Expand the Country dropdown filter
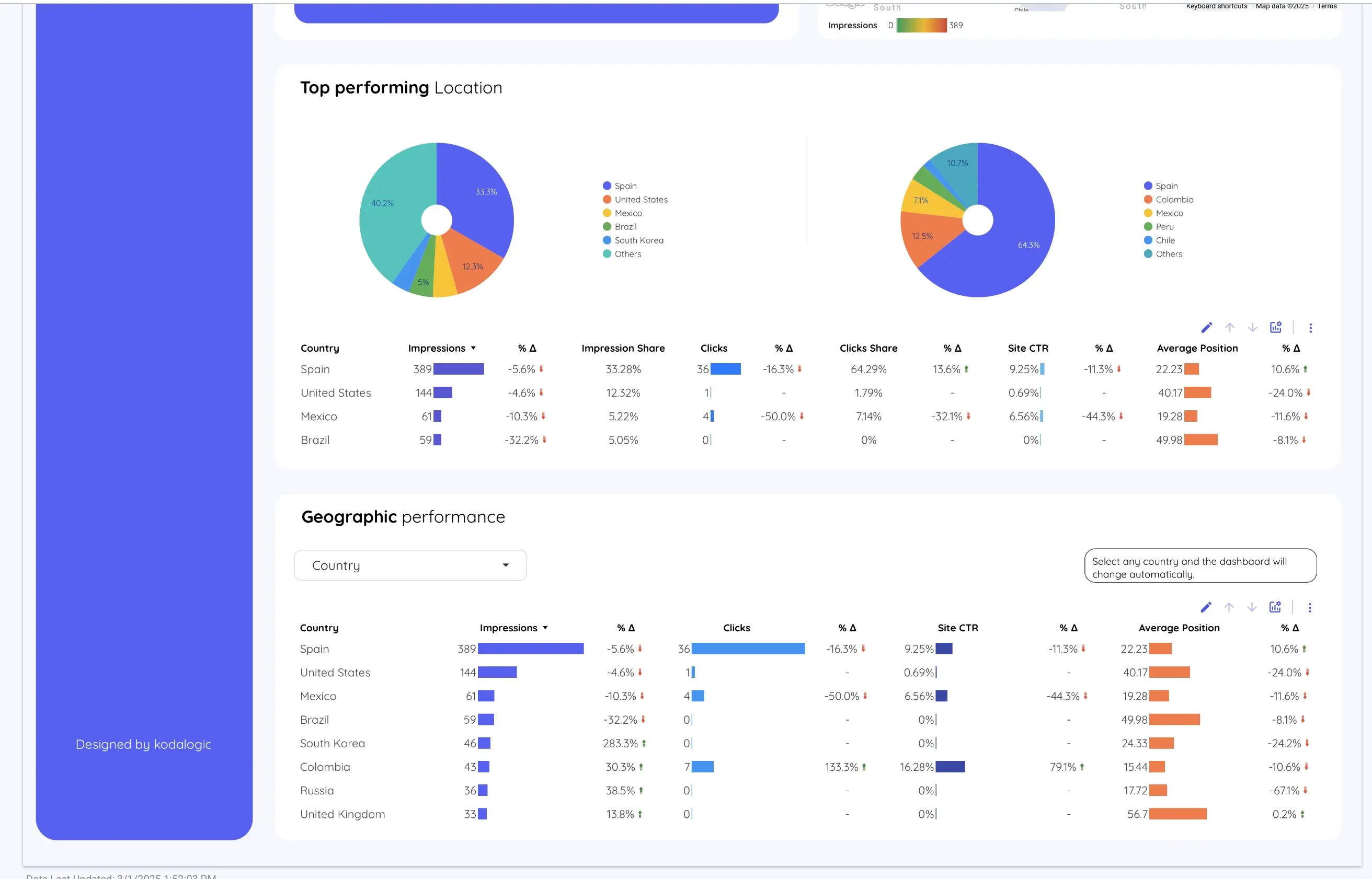The image size is (1372, 879). [410, 565]
